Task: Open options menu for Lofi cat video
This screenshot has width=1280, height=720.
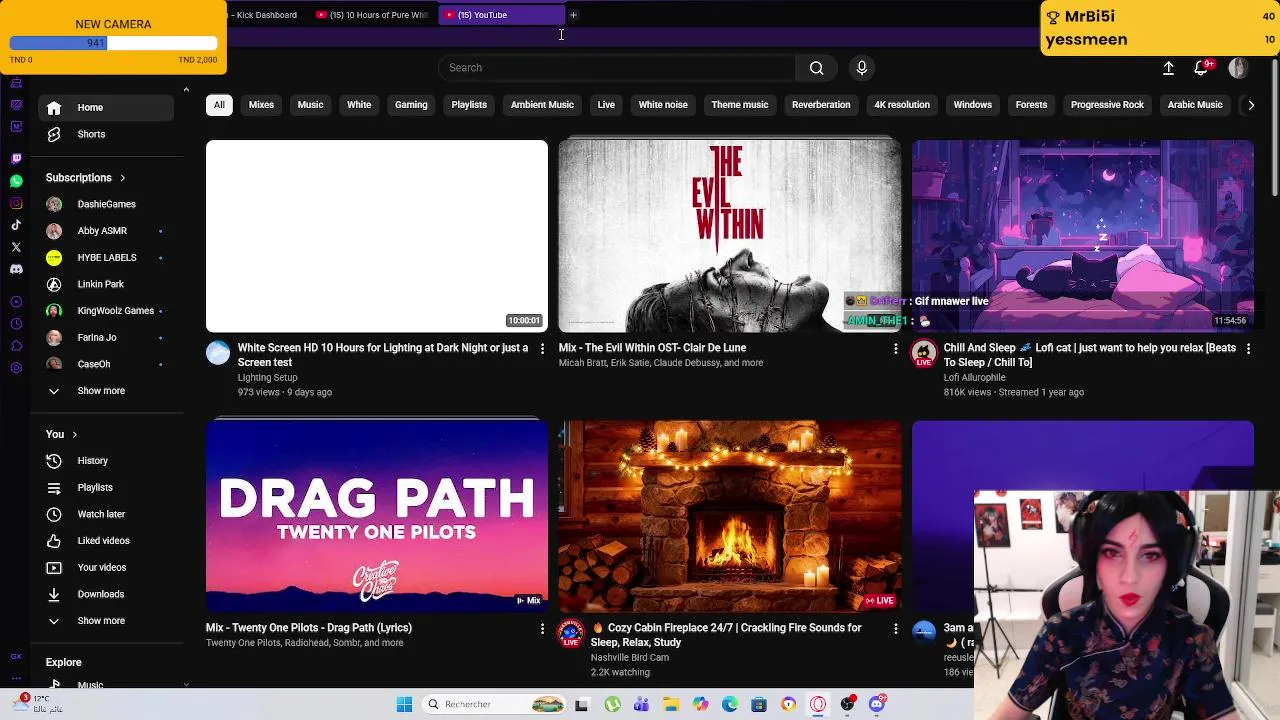Action: click(1248, 349)
